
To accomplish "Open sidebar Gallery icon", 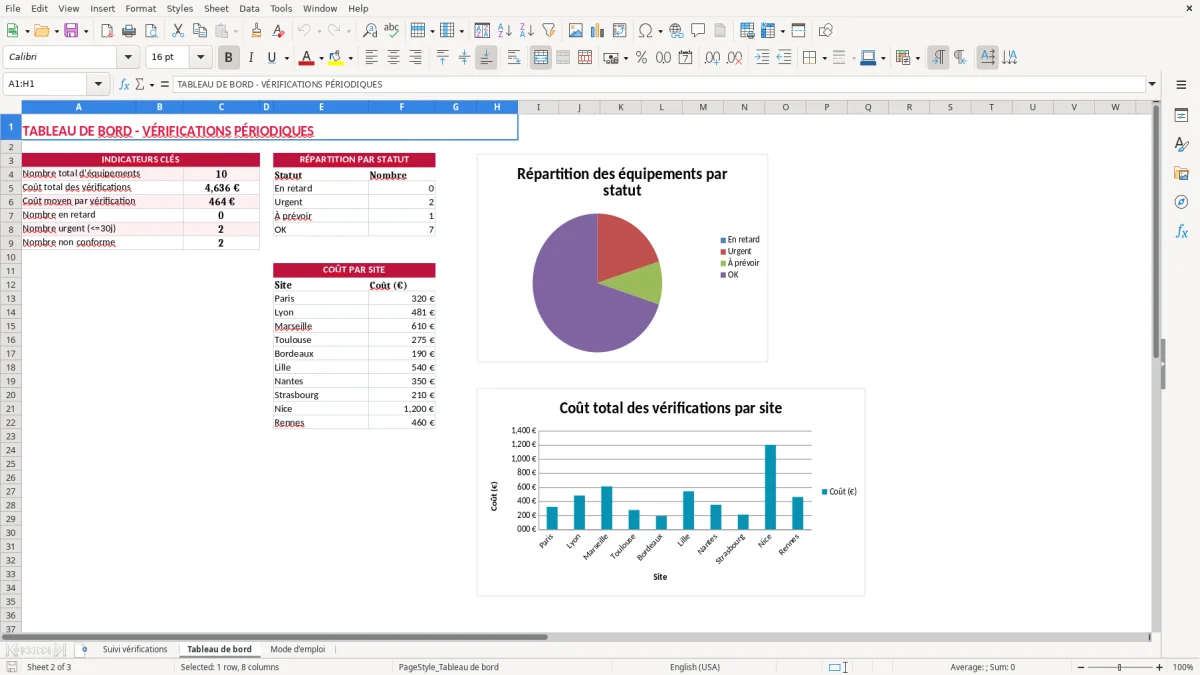I will [1181, 173].
